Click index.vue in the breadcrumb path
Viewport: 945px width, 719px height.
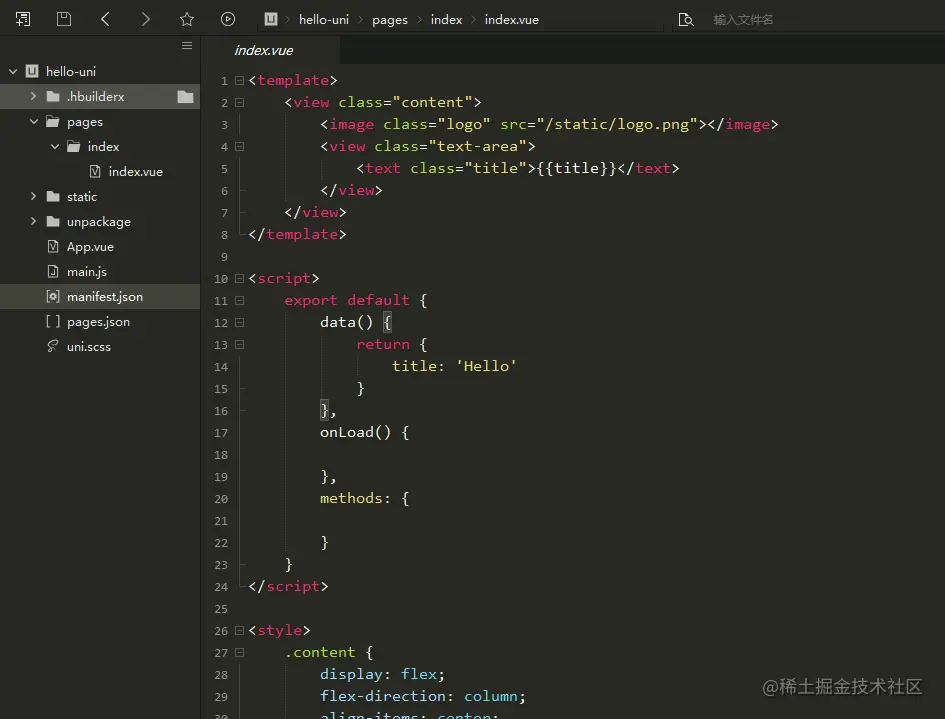coord(512,20)
